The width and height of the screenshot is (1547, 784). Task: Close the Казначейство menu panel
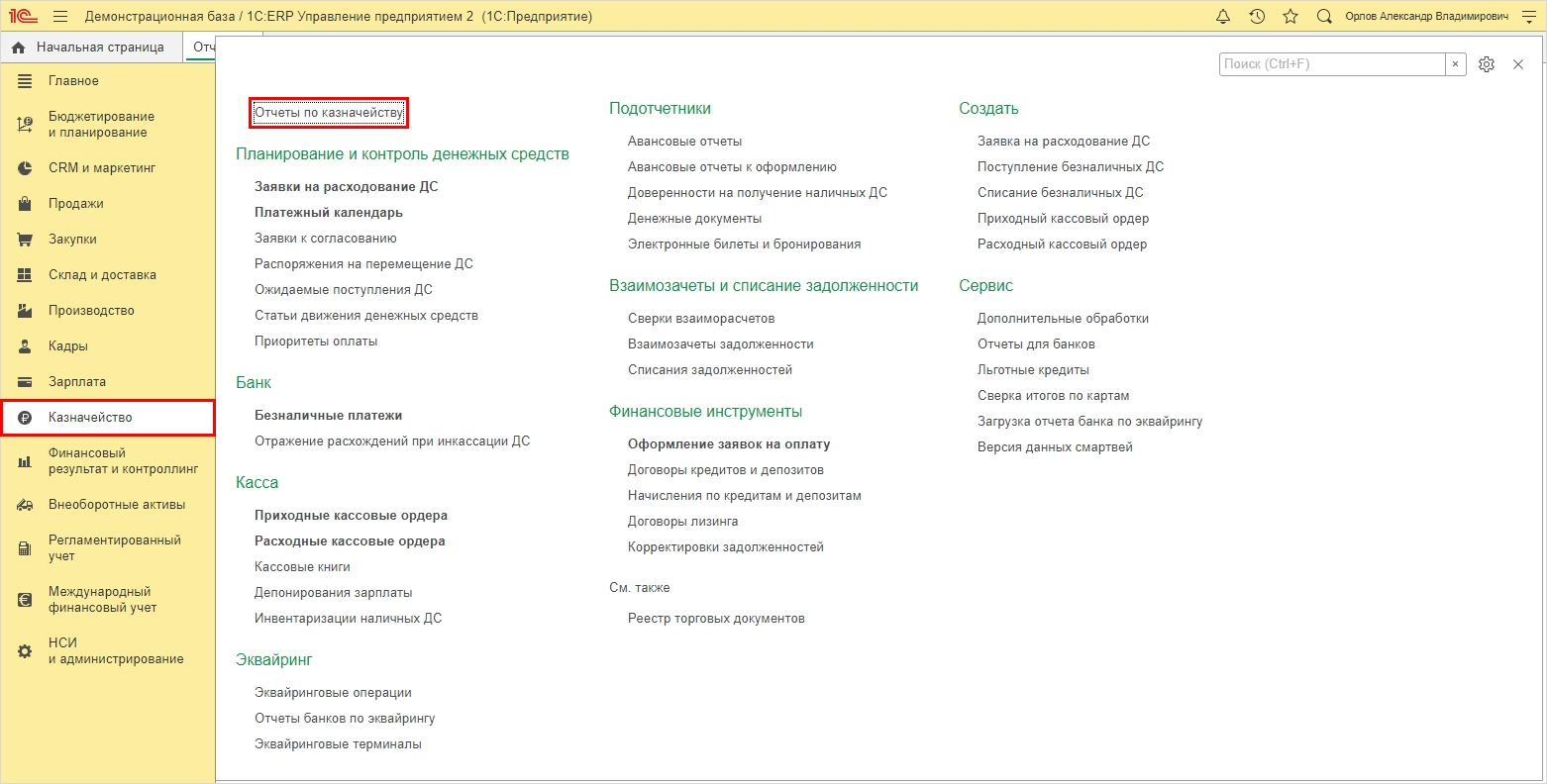pos(1518,64)
